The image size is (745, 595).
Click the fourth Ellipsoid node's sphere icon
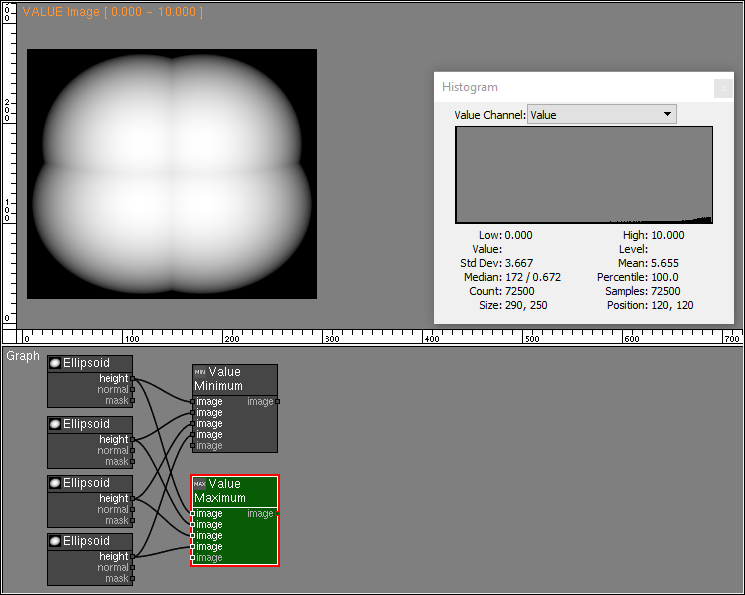55,541
